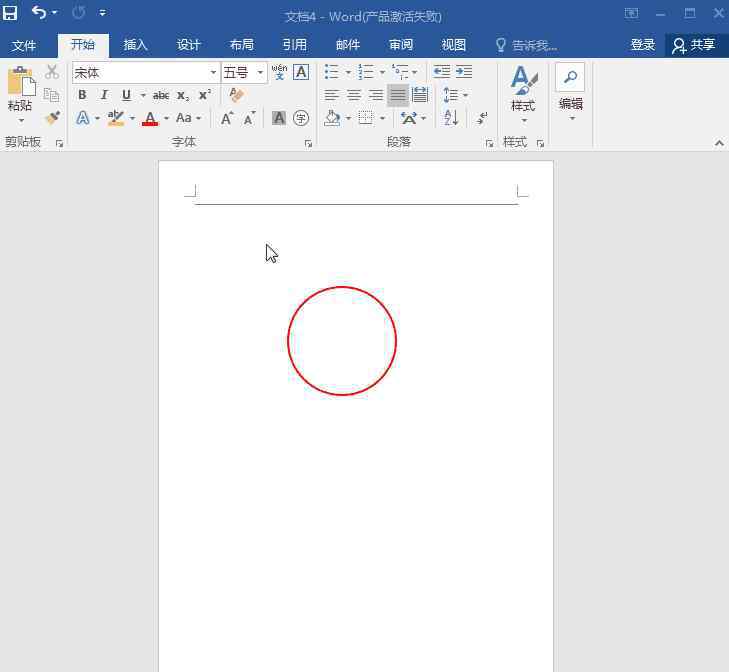Undo the last action
729x672 pixels.
[x=39, y=13]
